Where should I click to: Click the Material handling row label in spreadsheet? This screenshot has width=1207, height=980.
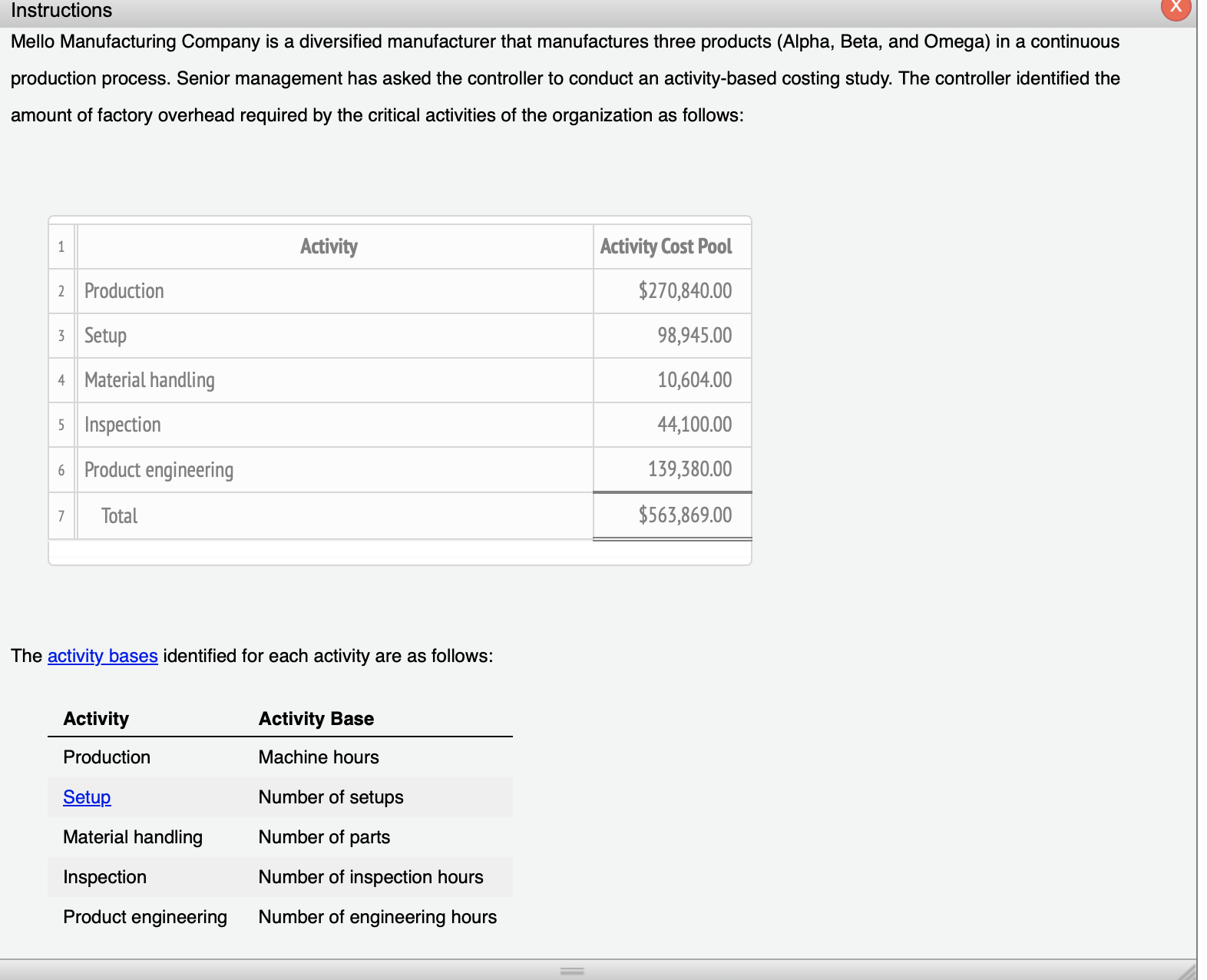pyautogui.click(x=149, y=380)
